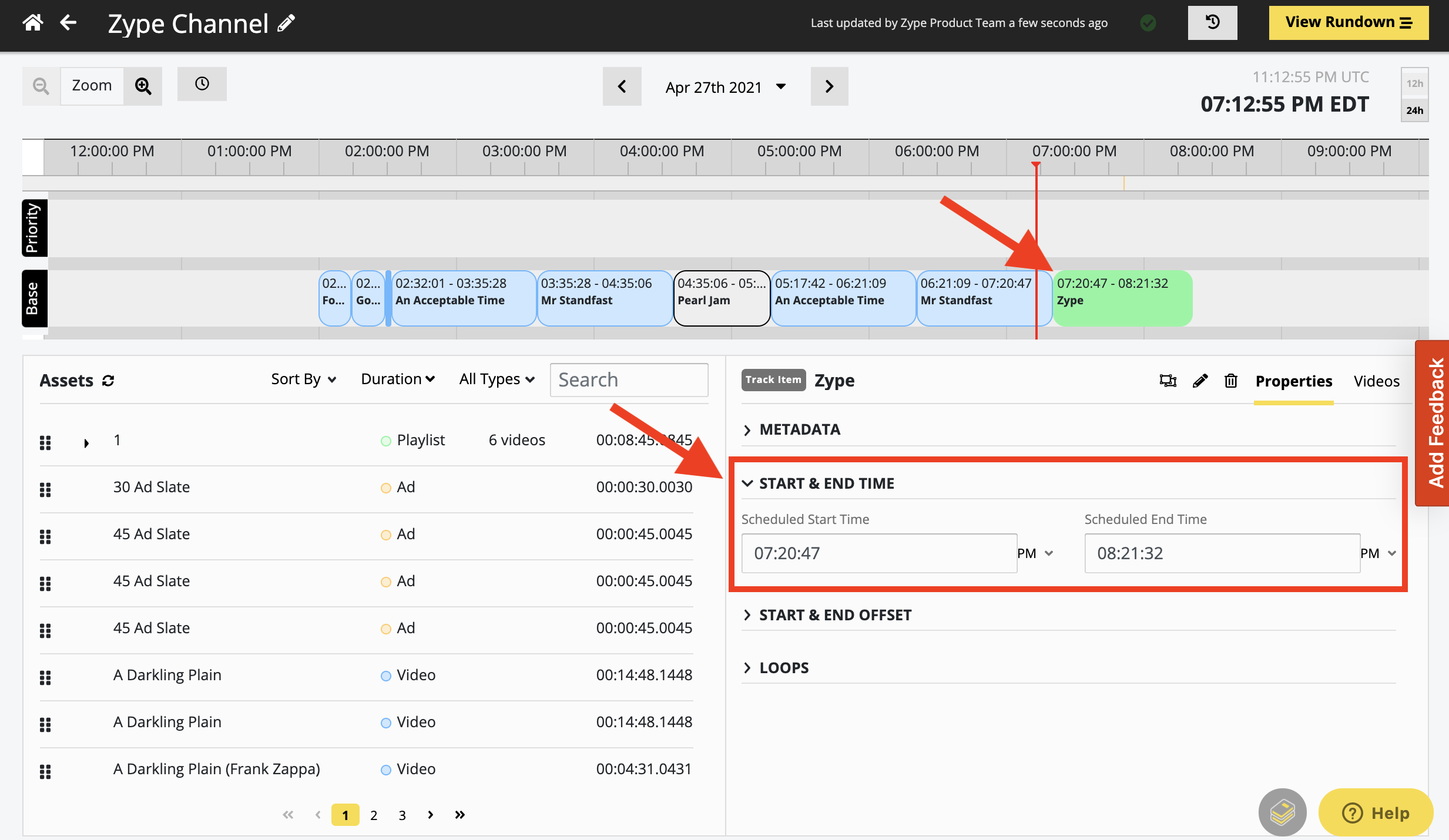1449x840 pixels.
Task: Open the All Types filter dropdown
Action: click(x=497, y=379)
